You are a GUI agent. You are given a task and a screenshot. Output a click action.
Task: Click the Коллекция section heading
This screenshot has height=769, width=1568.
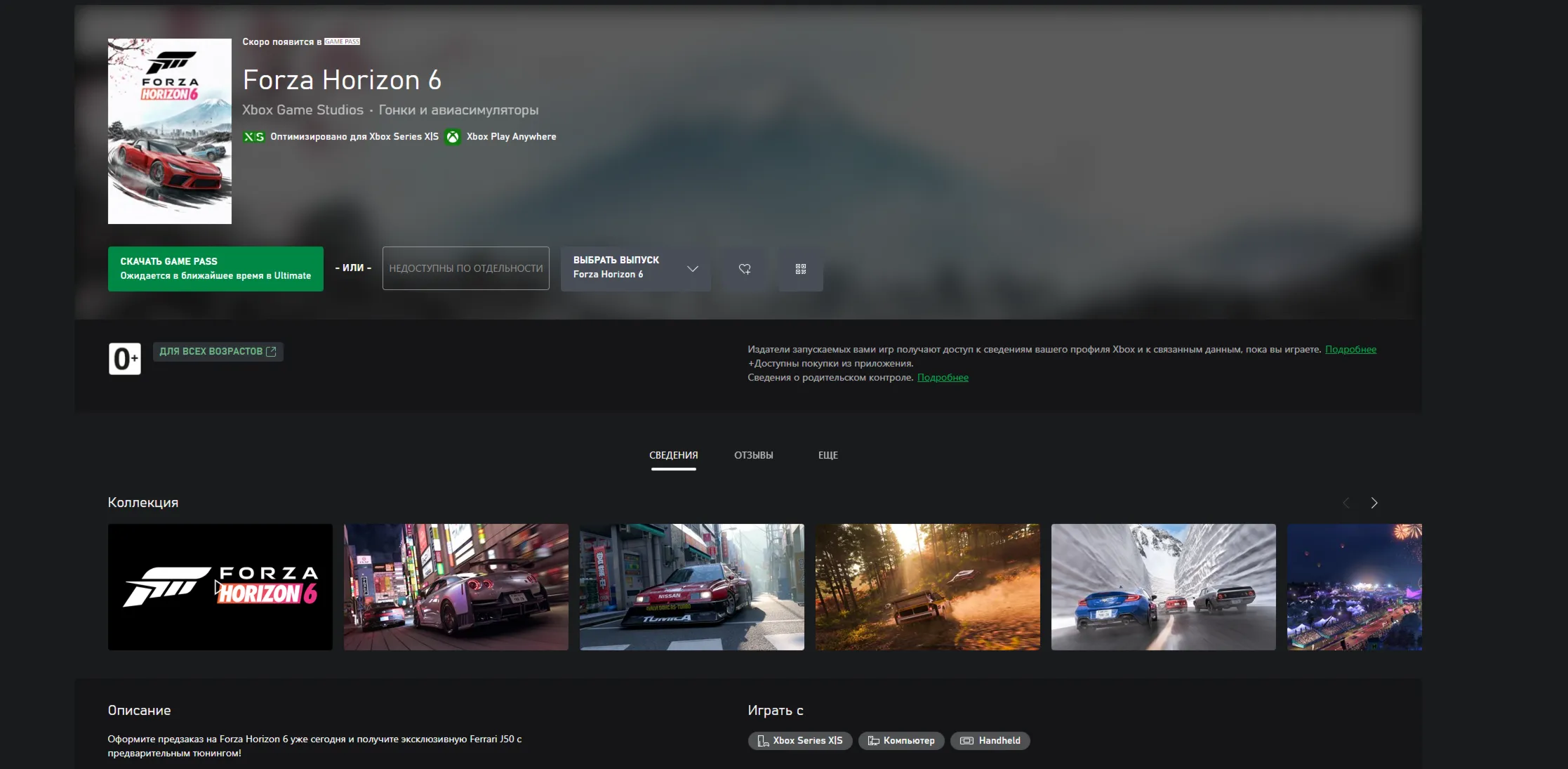click(143, 503)
